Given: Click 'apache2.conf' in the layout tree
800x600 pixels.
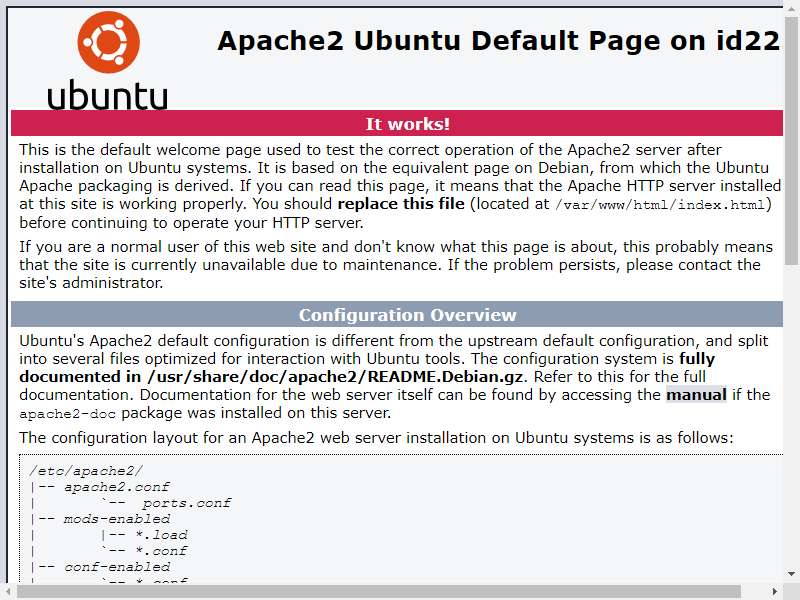Looking at the screenshot, I should point(116,487).
